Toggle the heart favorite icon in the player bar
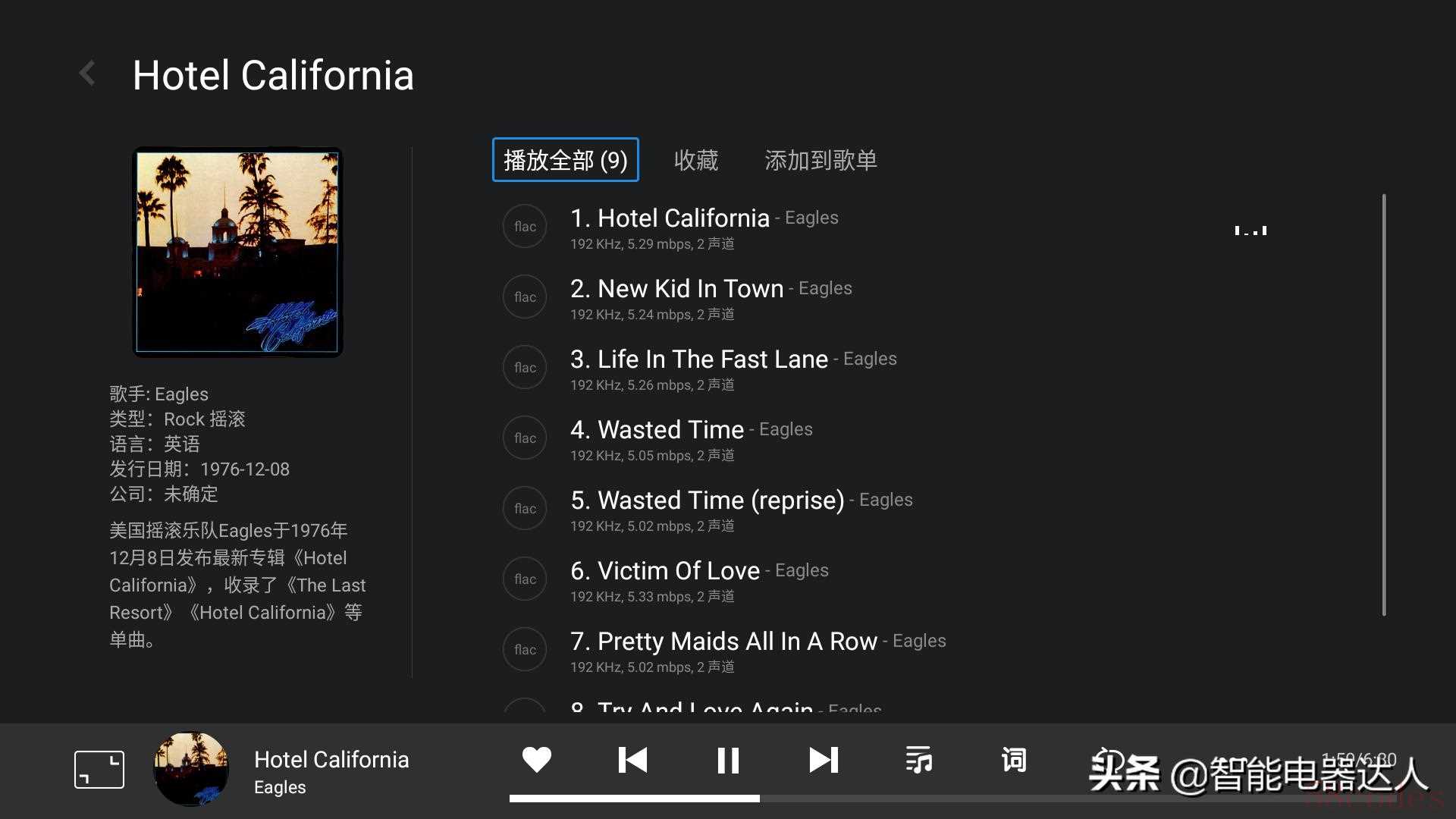Viewport: 1456px width, 819px height. 537,760
